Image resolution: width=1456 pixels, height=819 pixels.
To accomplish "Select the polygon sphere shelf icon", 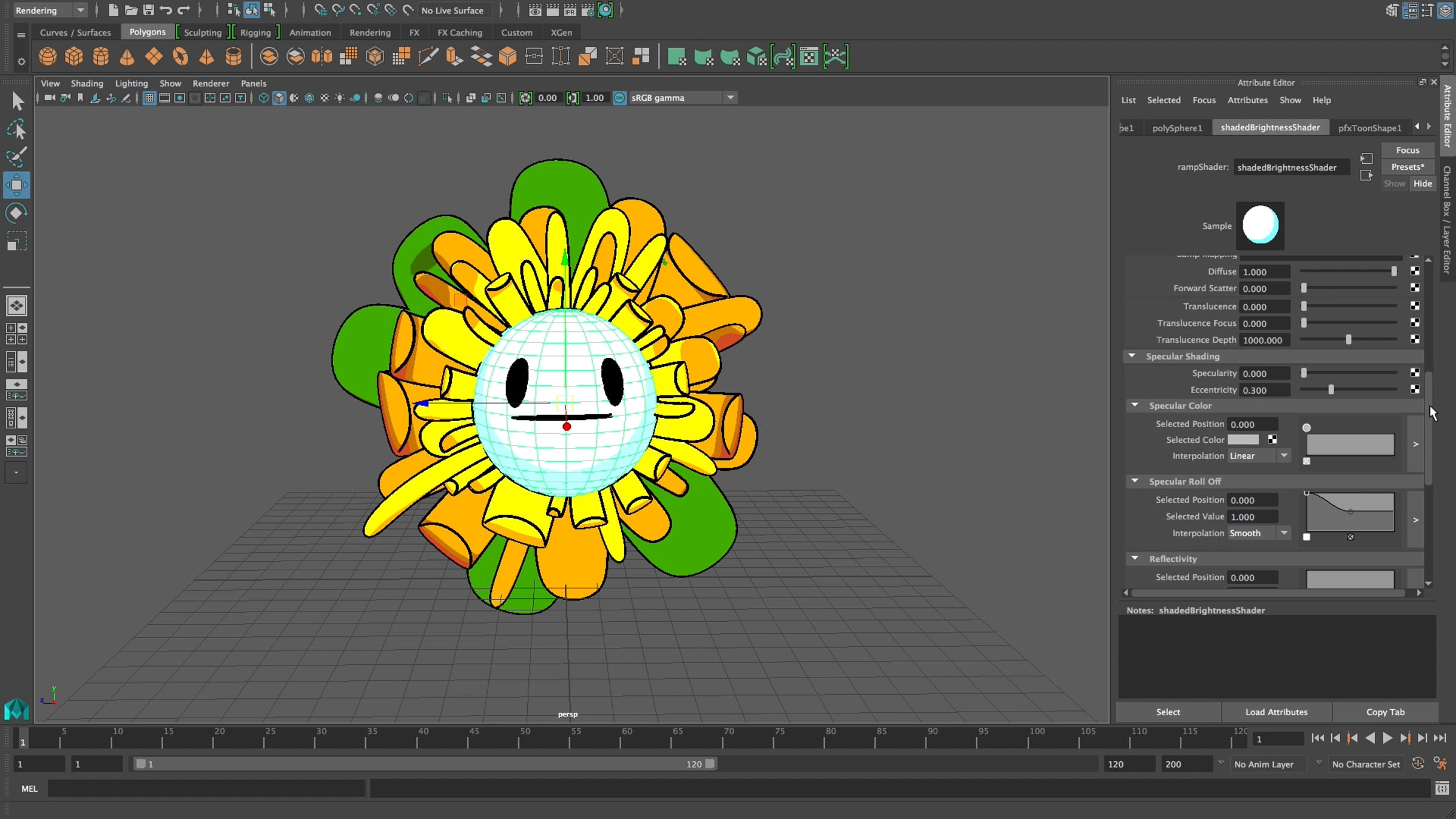I will tap(47, 56).
